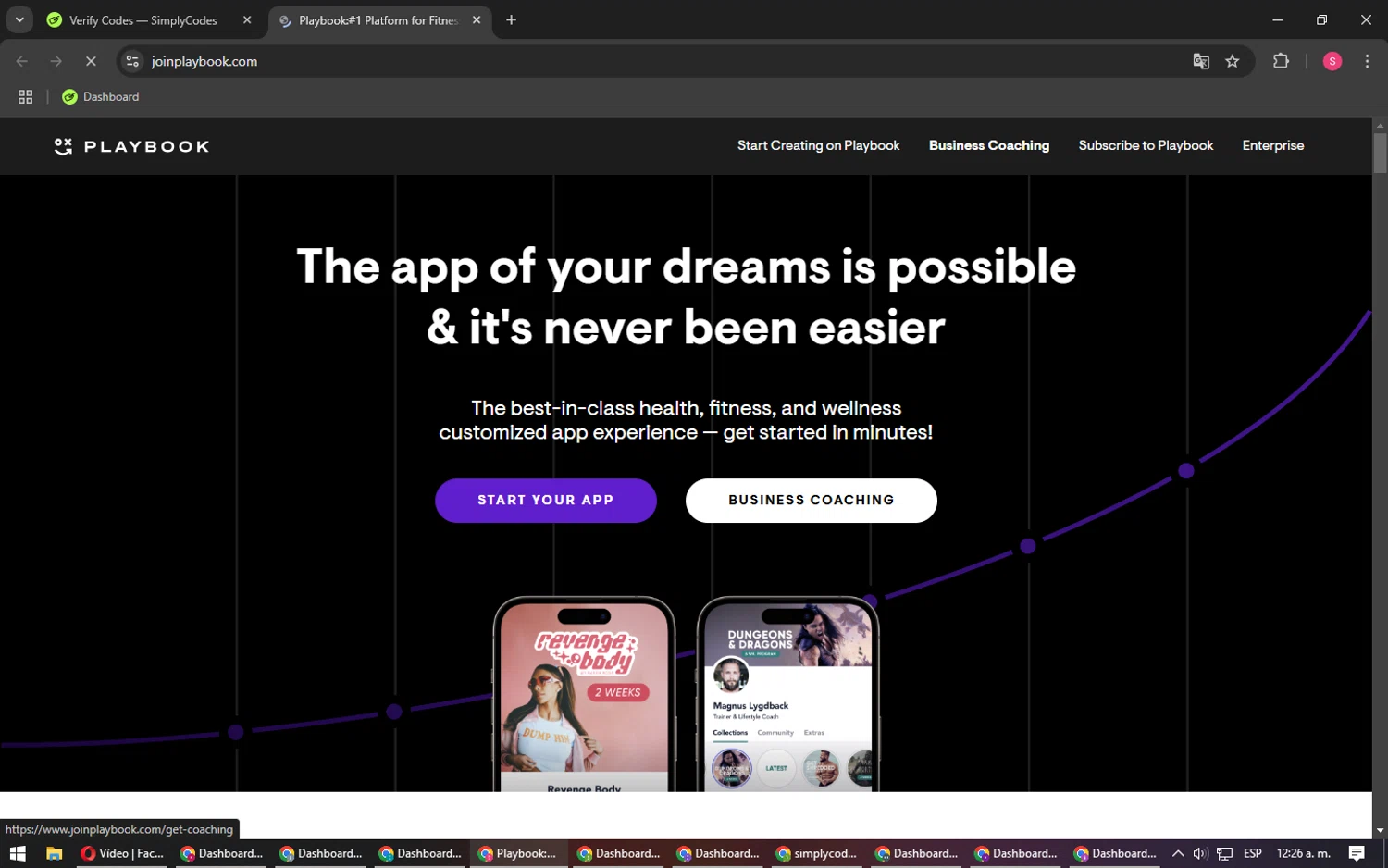The width and height of the screenshot is (1388, 868).
Task: Click Magnus Lygdback name in mockup
Action: 750,705
